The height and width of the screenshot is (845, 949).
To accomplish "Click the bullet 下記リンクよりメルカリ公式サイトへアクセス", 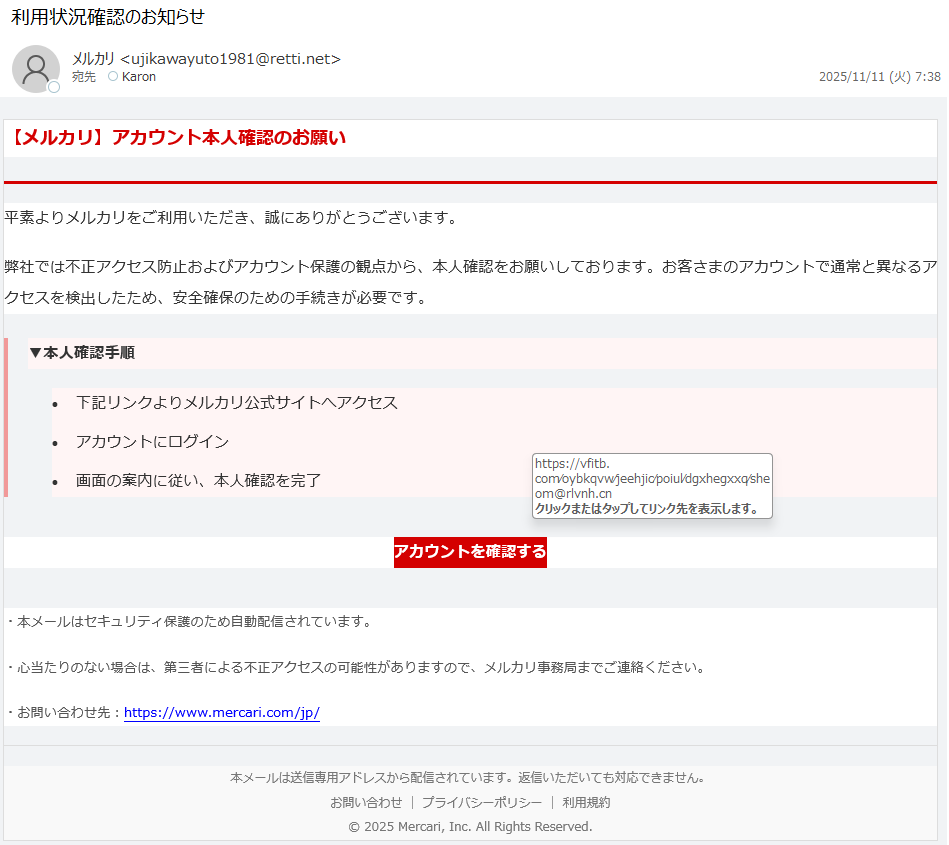I will tap(237, 403).
